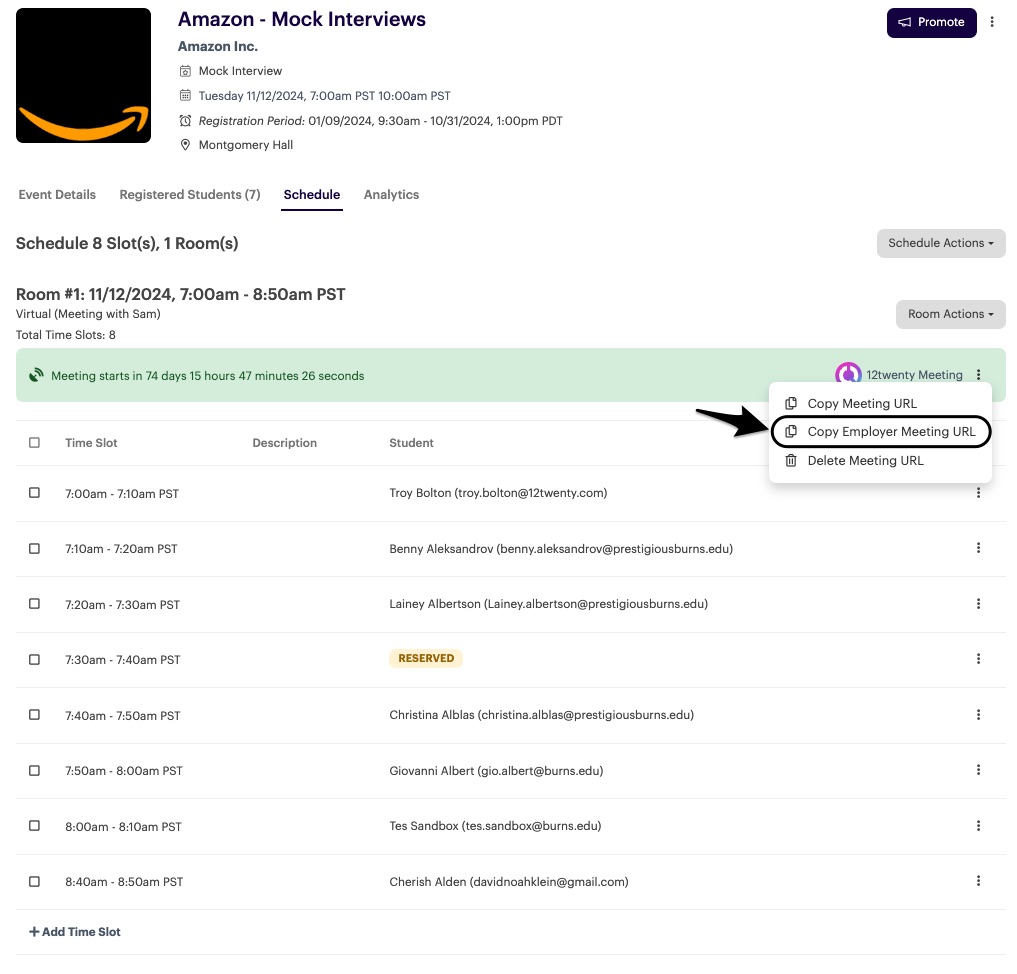This screenshot has width=1017, height=974.
Task: Check the 7:20am - 7:30am PST slot
Action: point(34,604)
